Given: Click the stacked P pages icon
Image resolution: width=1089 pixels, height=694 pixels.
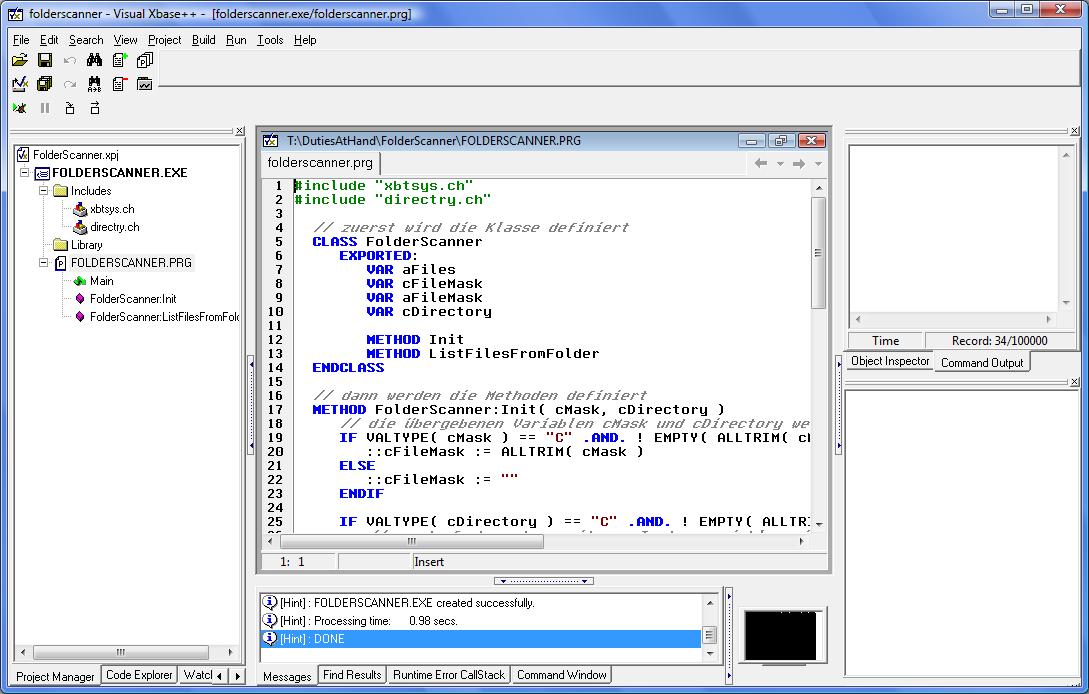Looking at the screenshot, I should 144,60.
